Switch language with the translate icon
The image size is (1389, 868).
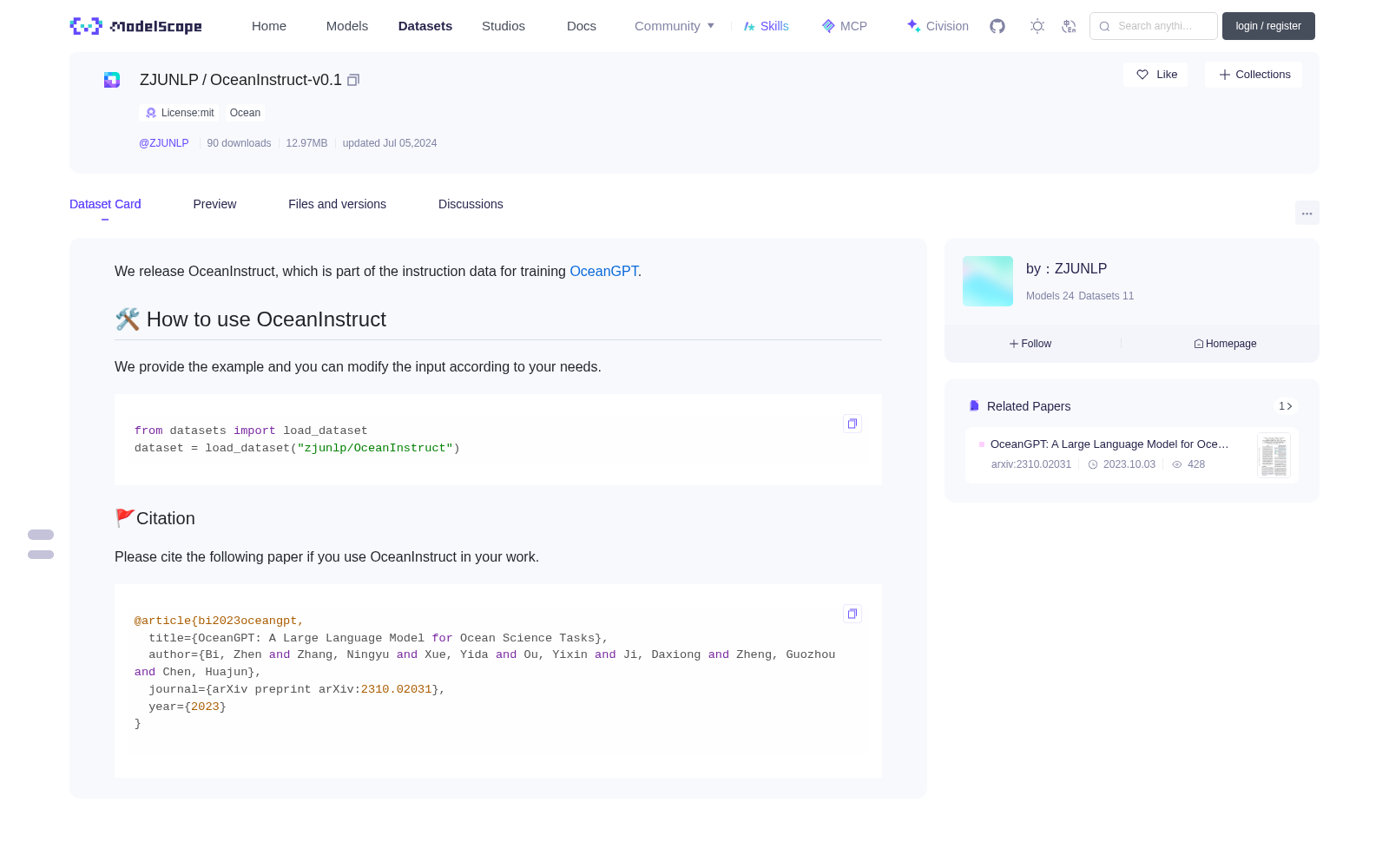coord(1070,26)
